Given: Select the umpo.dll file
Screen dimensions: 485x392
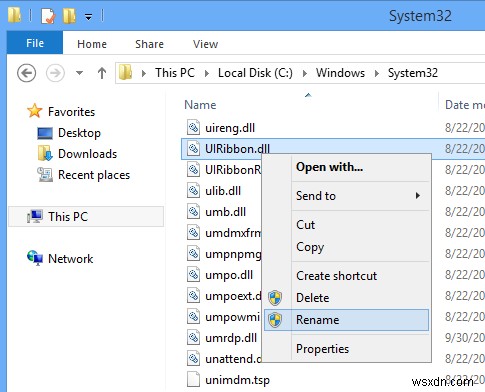Looking at the screenshot, I should pyautogui.click(x=229, y=275).
